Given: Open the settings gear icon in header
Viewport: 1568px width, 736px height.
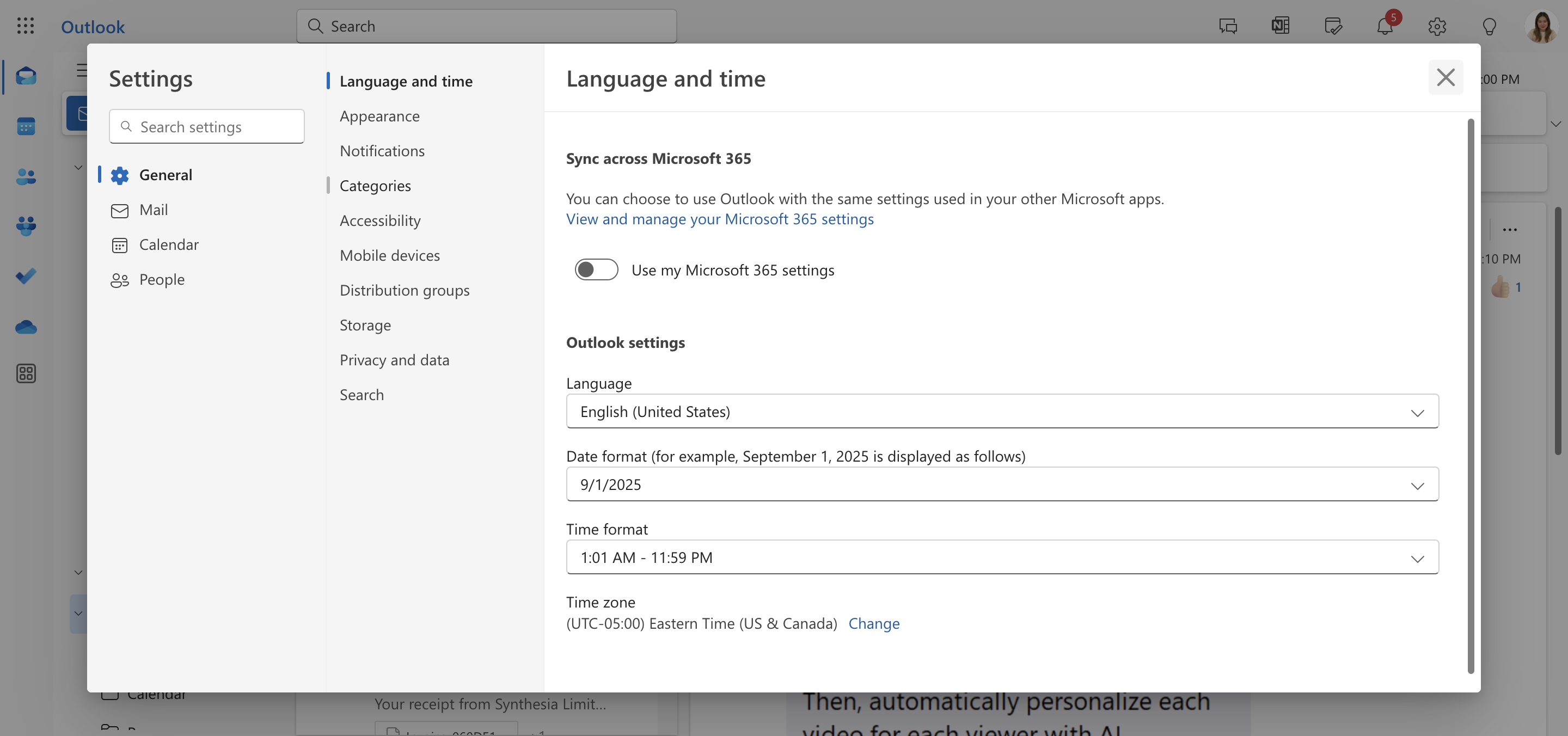Looking at the screenshot, I should tap(1437, 26).
